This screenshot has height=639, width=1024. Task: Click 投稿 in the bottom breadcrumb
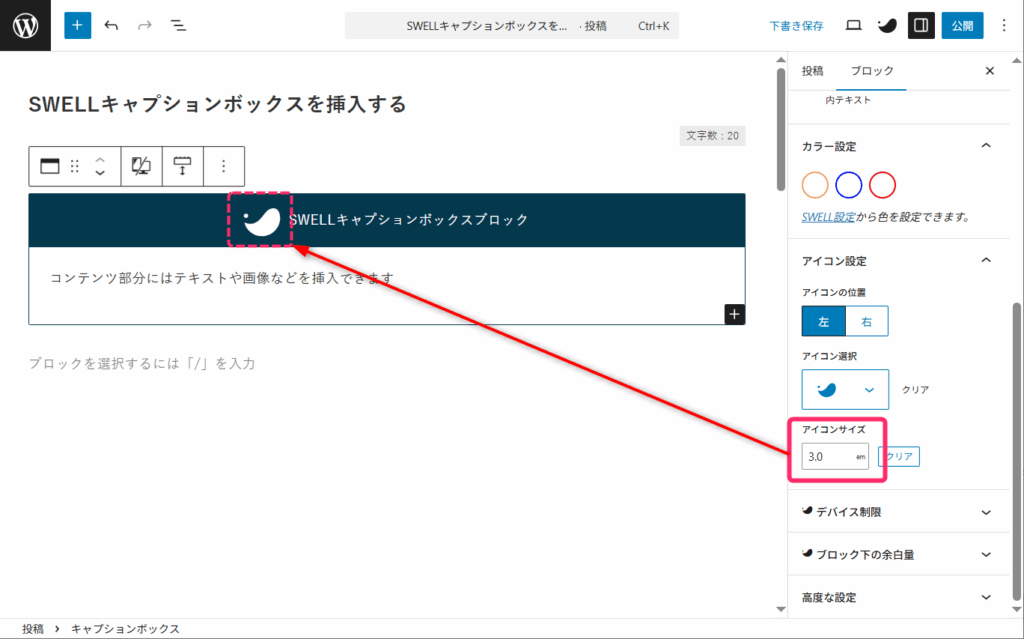tap(33, 629)
